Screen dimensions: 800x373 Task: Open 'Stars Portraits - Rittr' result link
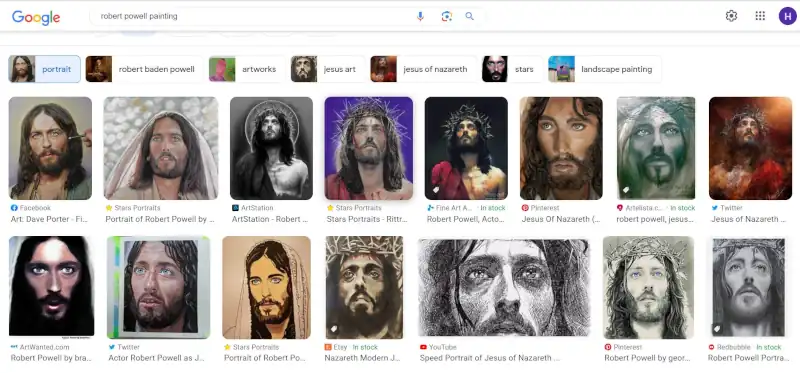tap(367, 219)
